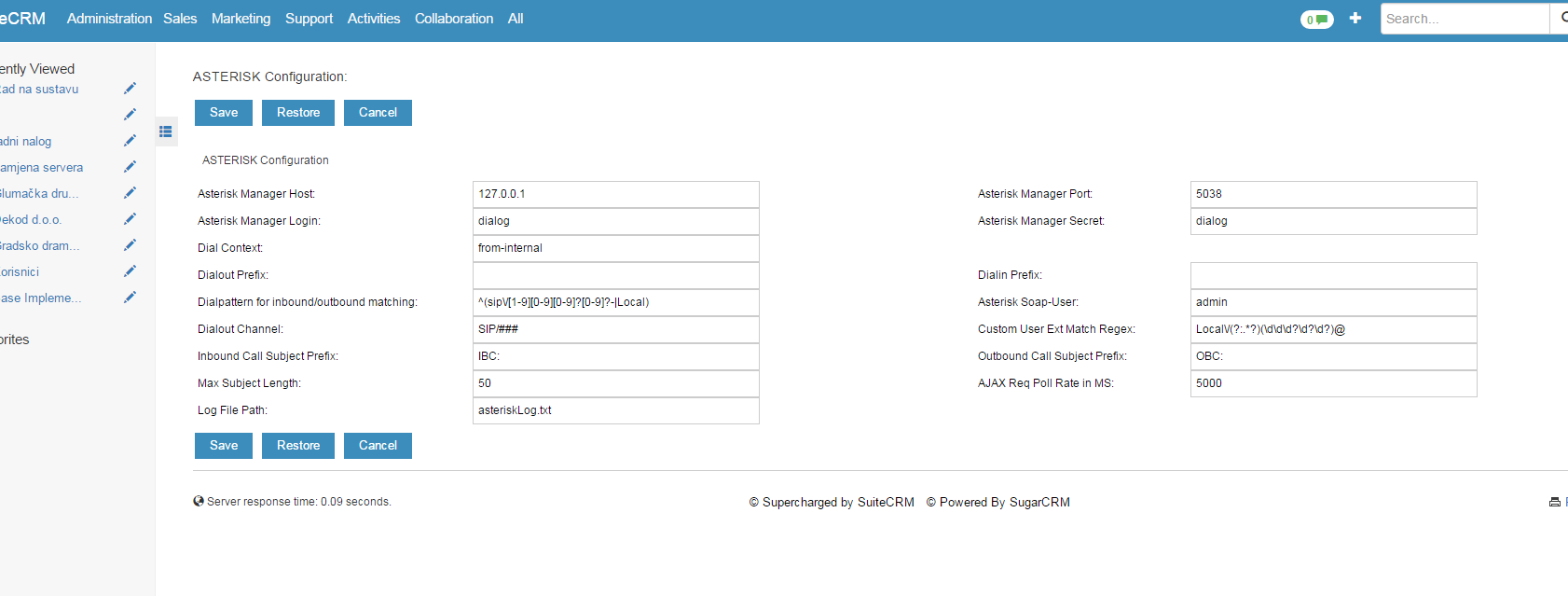The image size is (1568, 596).
Task: Focus the Asterisk Manager Host field
Action: (x=616, y=194)
